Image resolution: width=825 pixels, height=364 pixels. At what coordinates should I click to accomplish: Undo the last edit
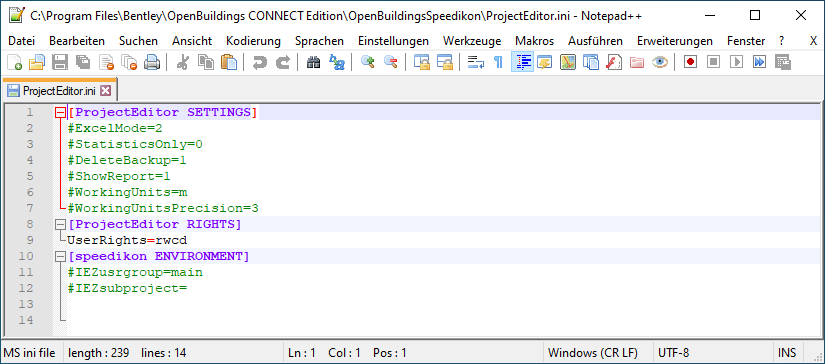click(259, 63)
